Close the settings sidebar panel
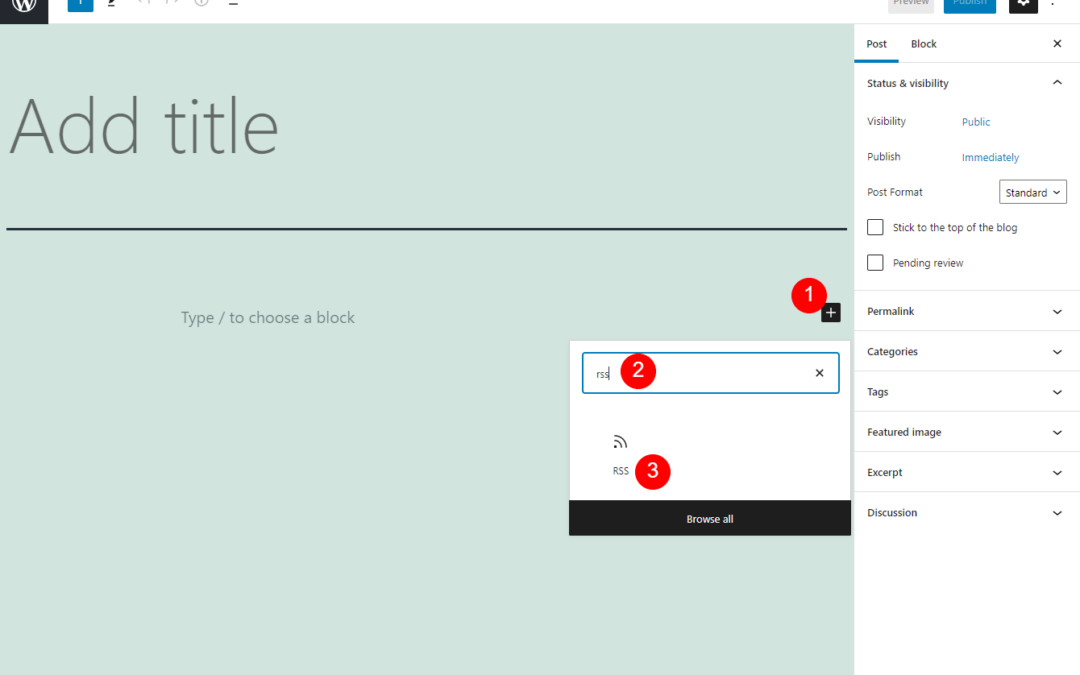 tap(1057, 44)
